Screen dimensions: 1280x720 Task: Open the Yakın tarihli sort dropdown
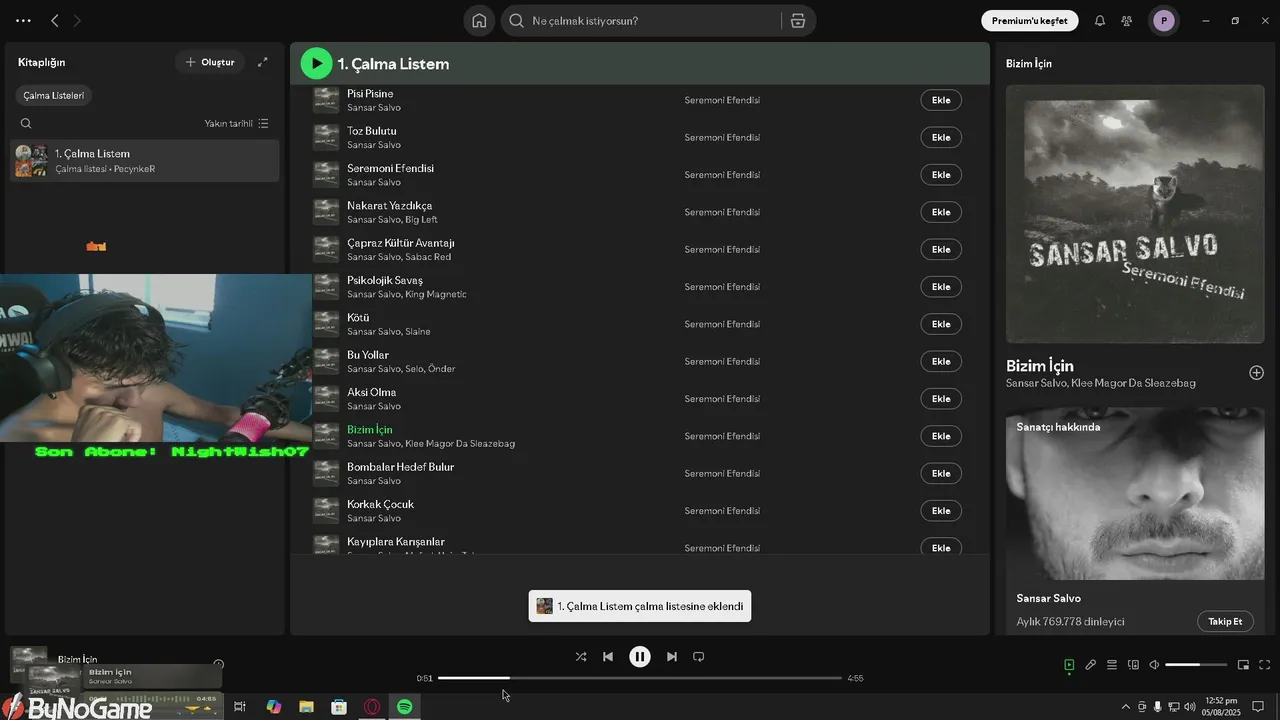click(x=236, y=124)
